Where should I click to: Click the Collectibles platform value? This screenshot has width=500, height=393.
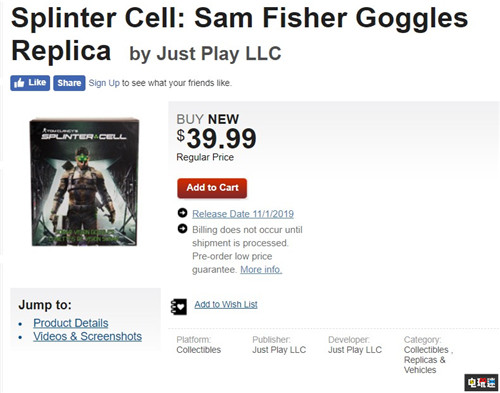tap(199, 350)
